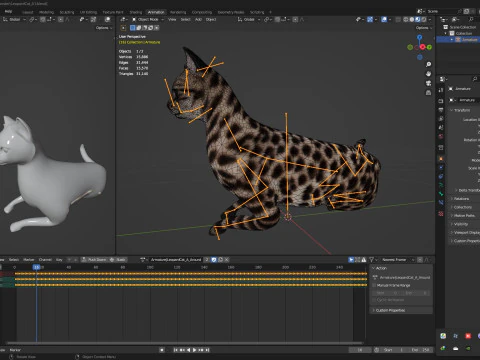
Task: Click the Stash button
Action: pos(118,260)
